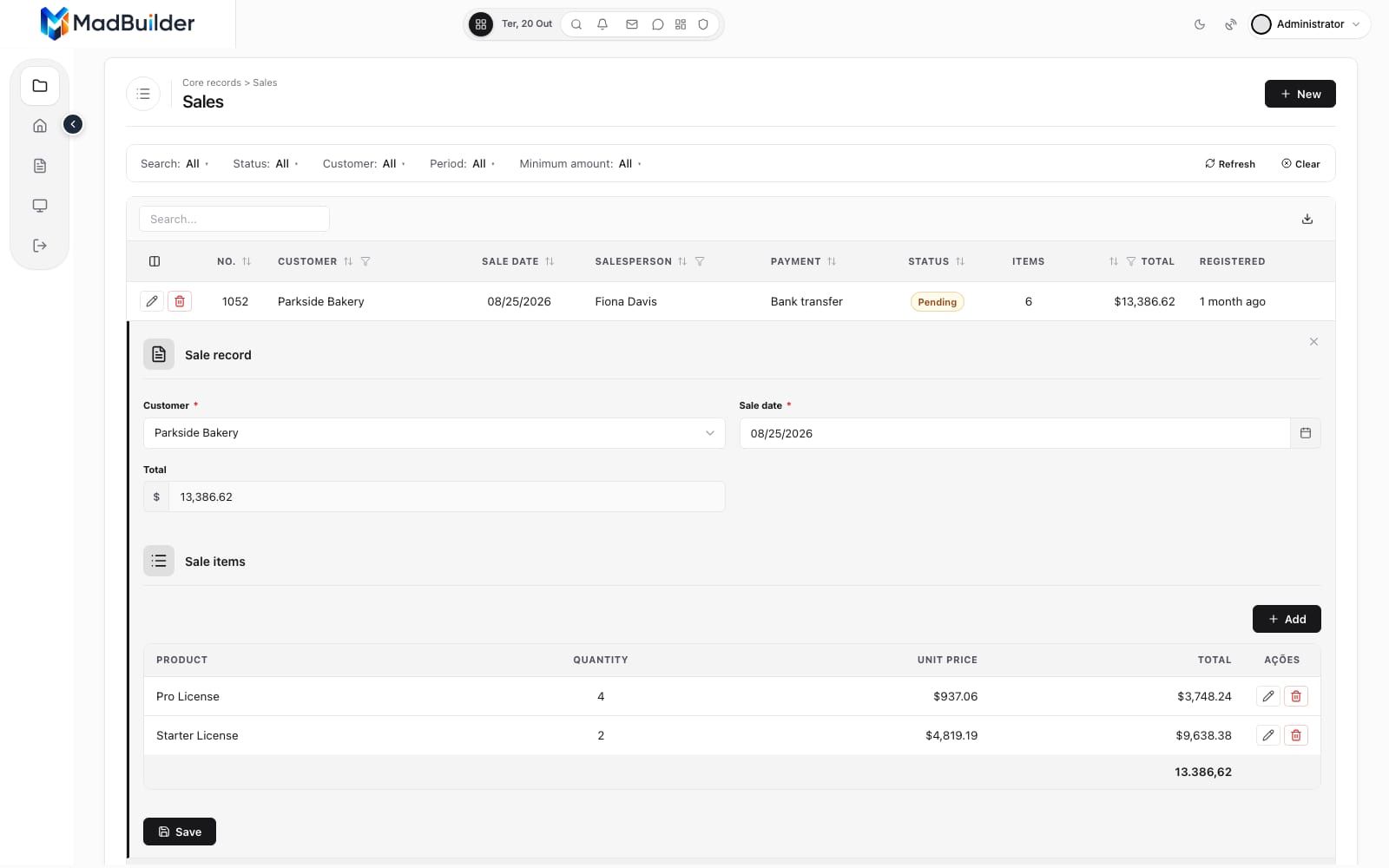This screenshot has height=868, width=1389.
Task: Click the search magnifier in top bar
Action: (576, 24)
